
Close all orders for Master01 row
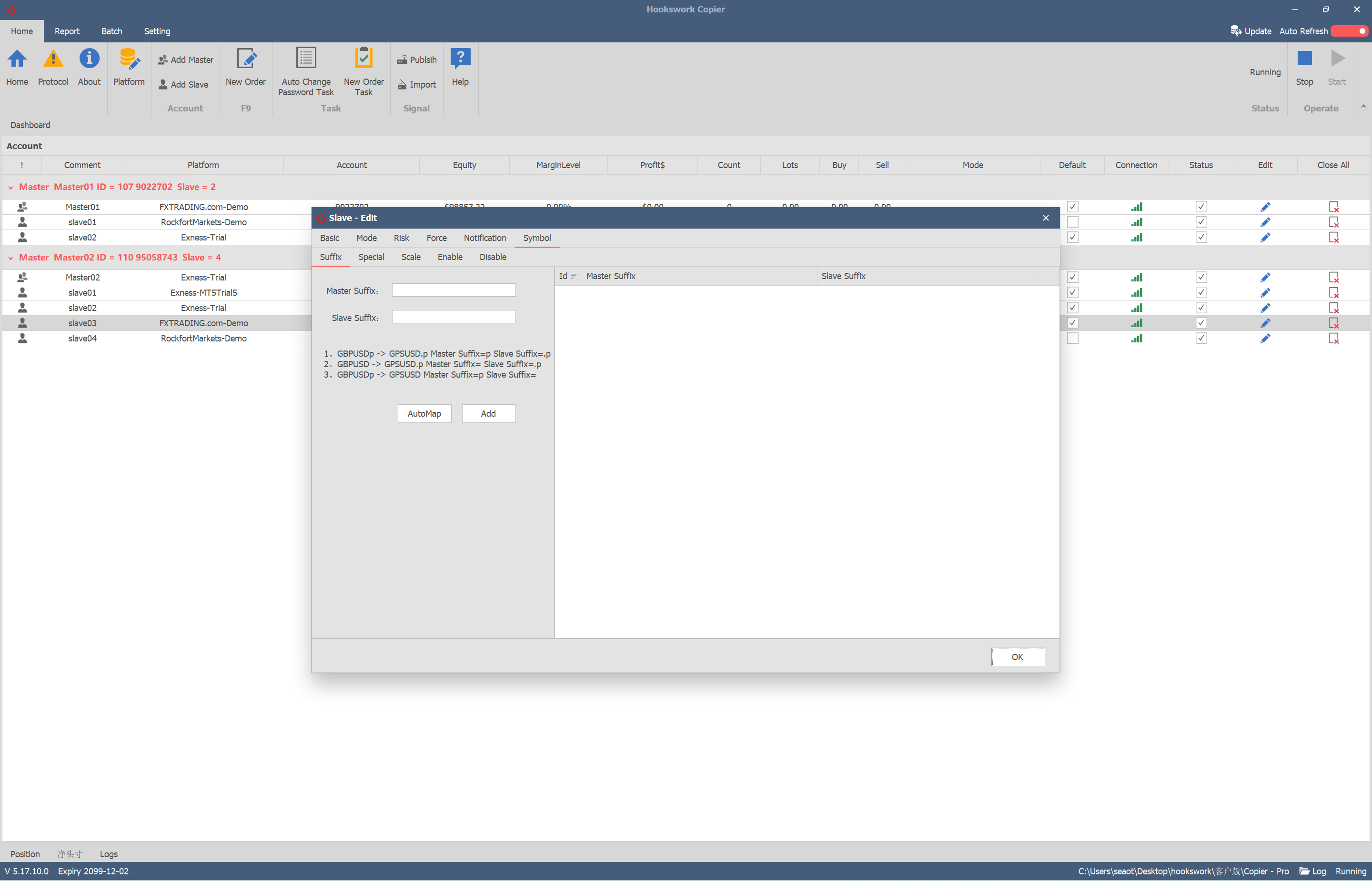[1333, 207]
